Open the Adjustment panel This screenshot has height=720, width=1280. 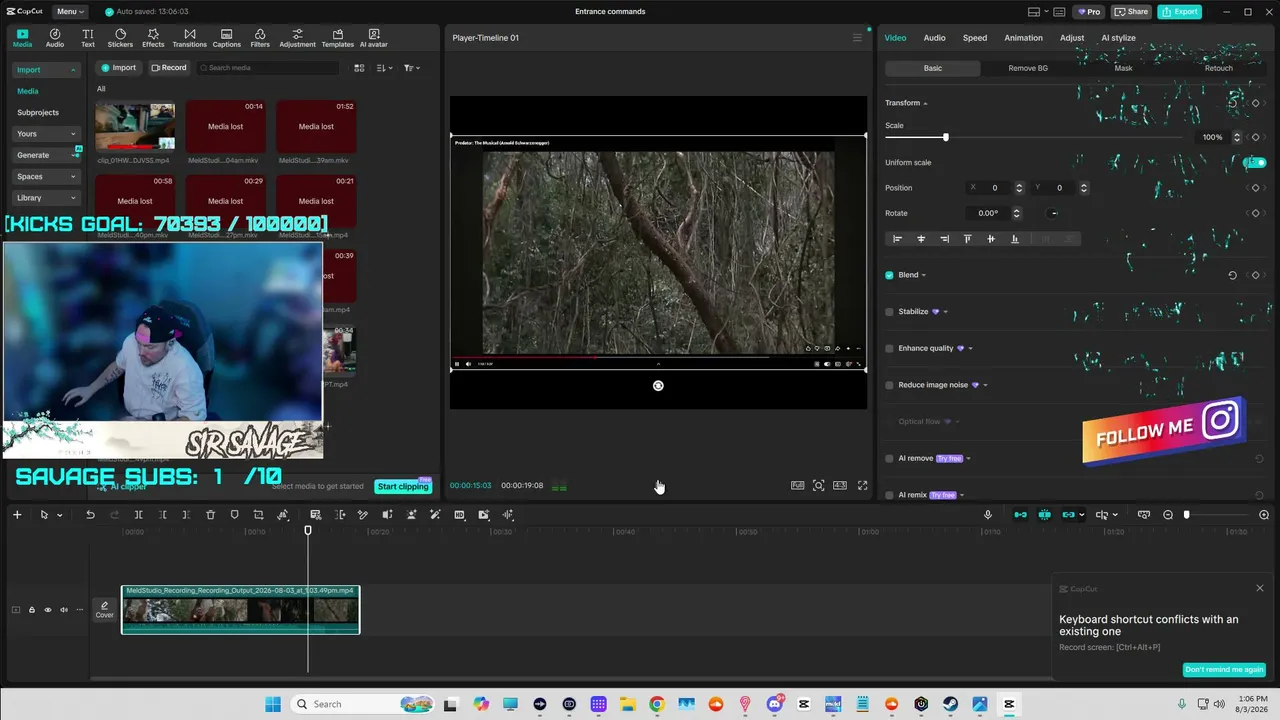(x=297, y=38)
